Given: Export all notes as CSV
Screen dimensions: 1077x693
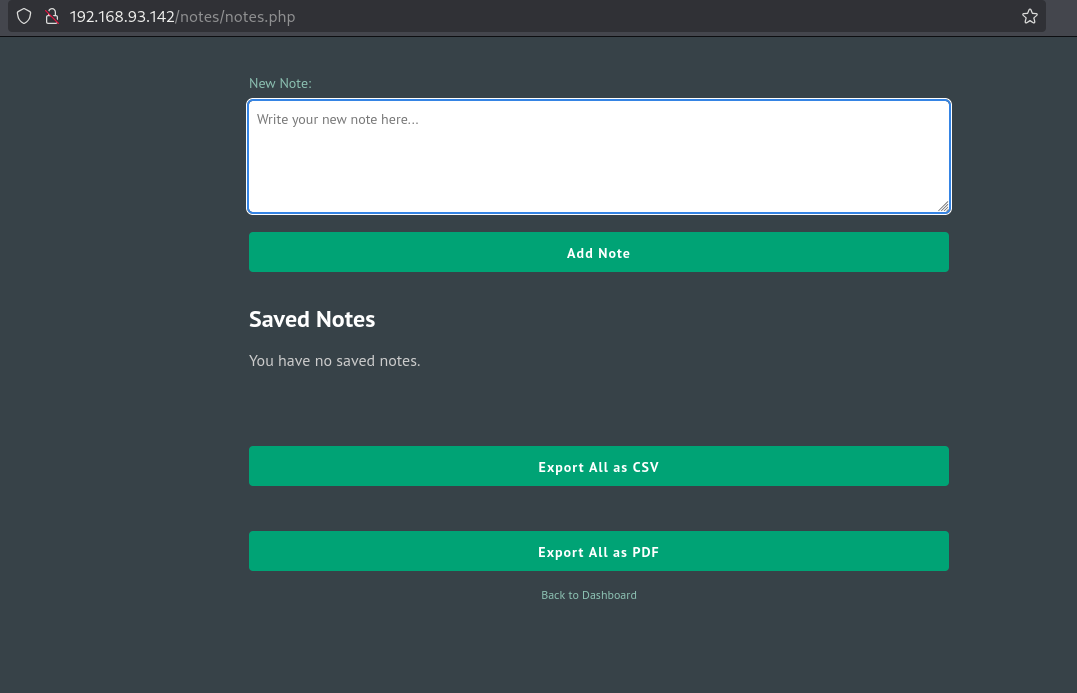Looking at the screenshot, I should coord(598,466).
